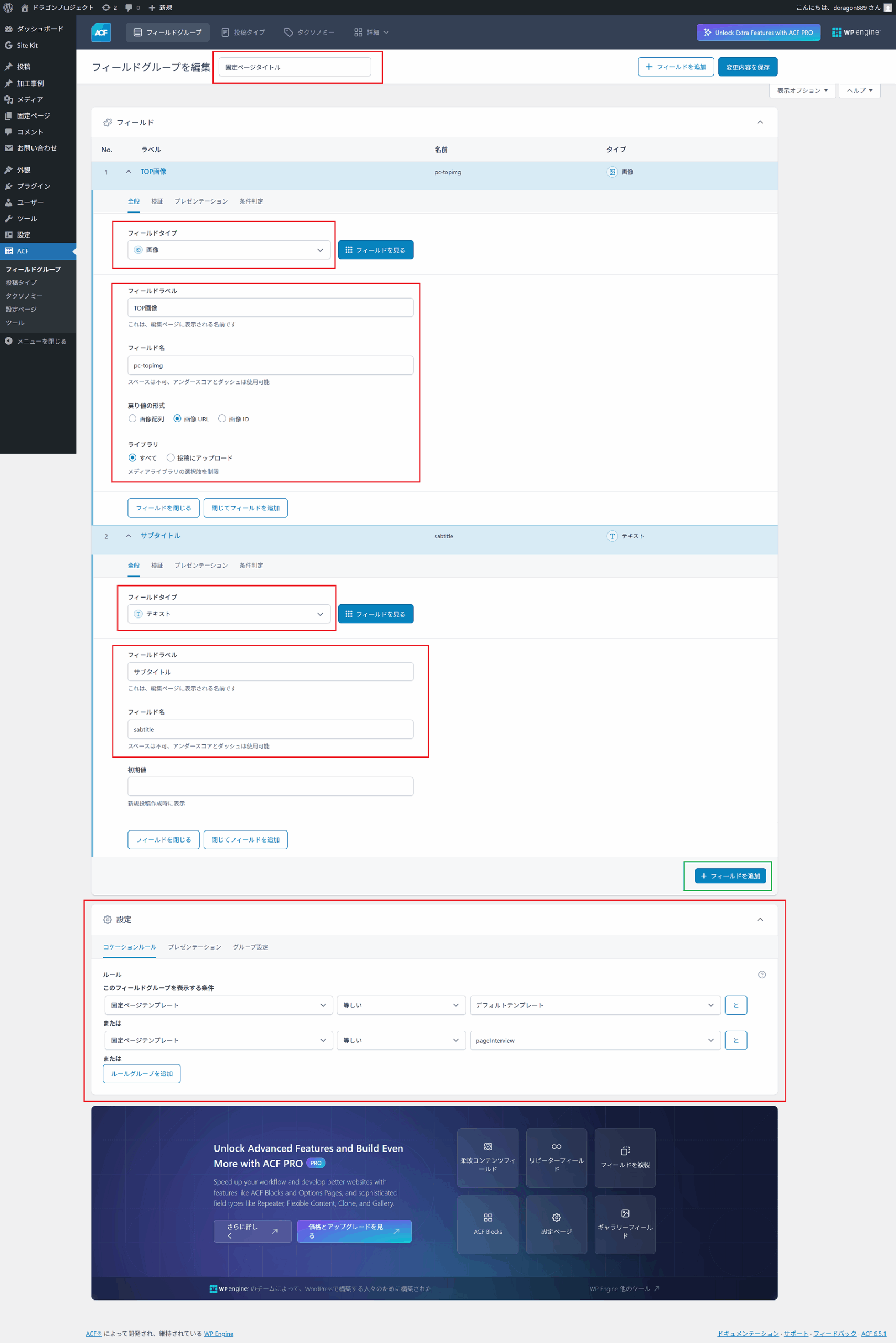Click the help question mark icon in ルール

coord(761,974)
